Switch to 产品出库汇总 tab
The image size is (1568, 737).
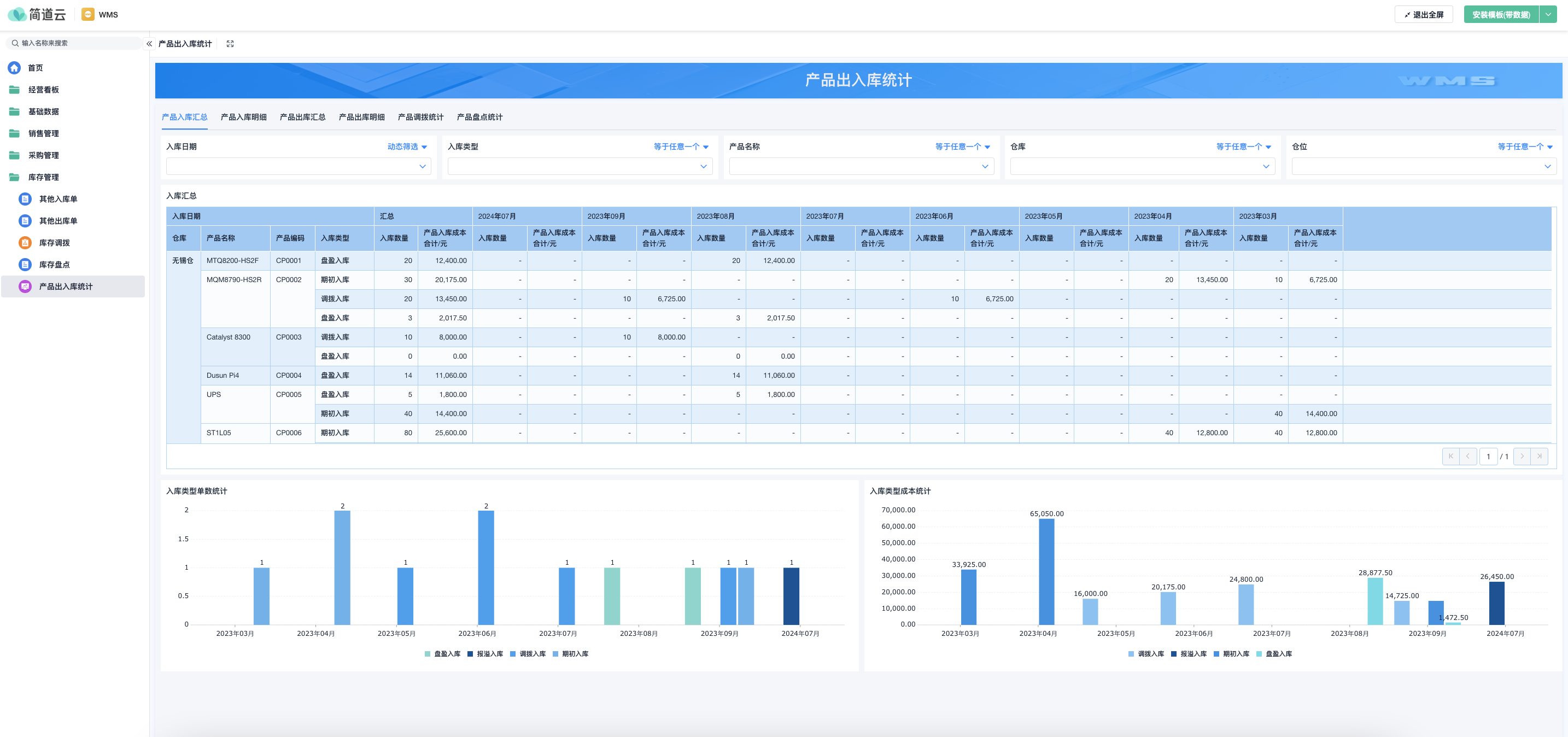[x=302, y=117]
